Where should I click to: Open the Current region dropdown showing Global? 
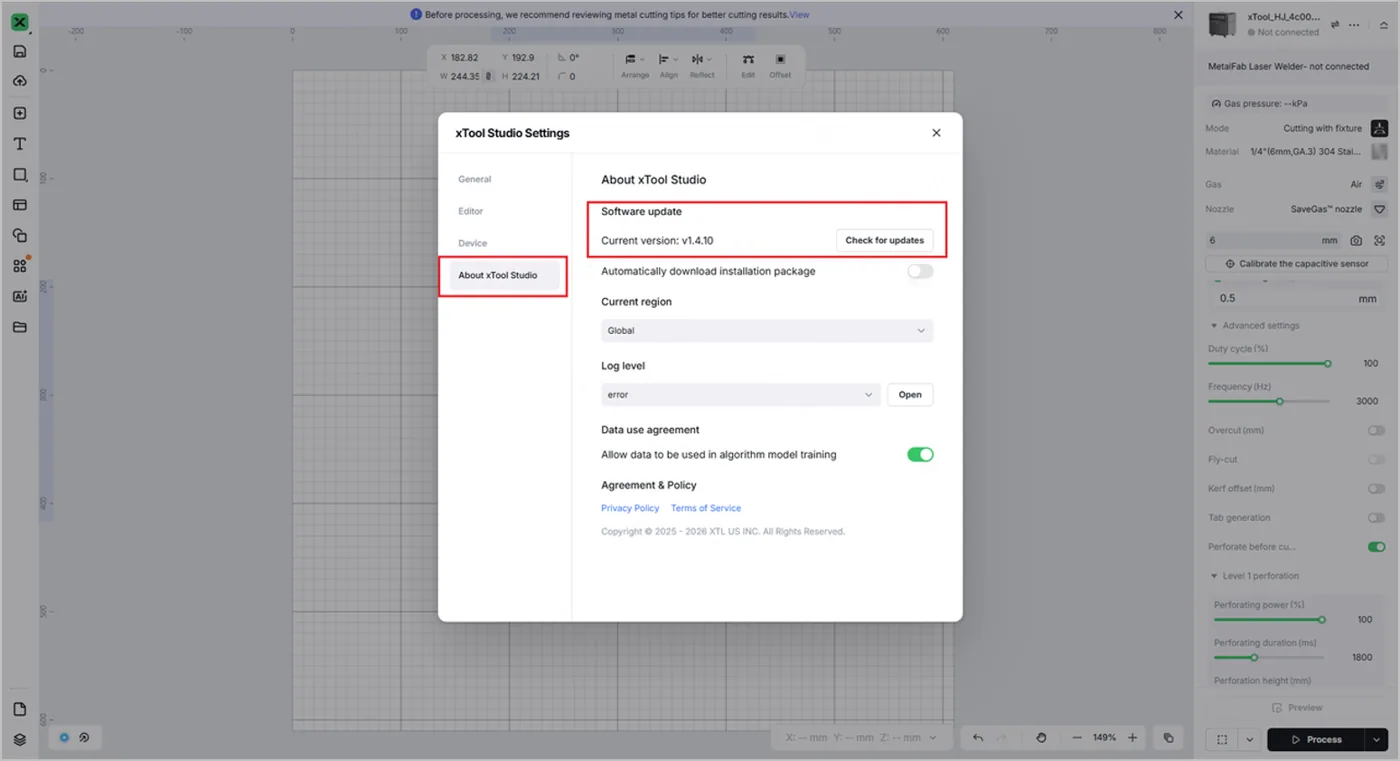coord(767,330)
